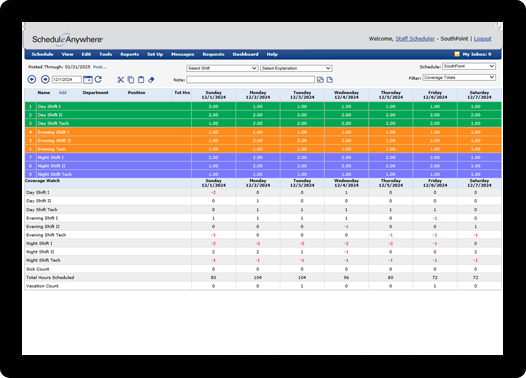Click the Position column header
526x378 pixels.
click(x=137, y=93)
